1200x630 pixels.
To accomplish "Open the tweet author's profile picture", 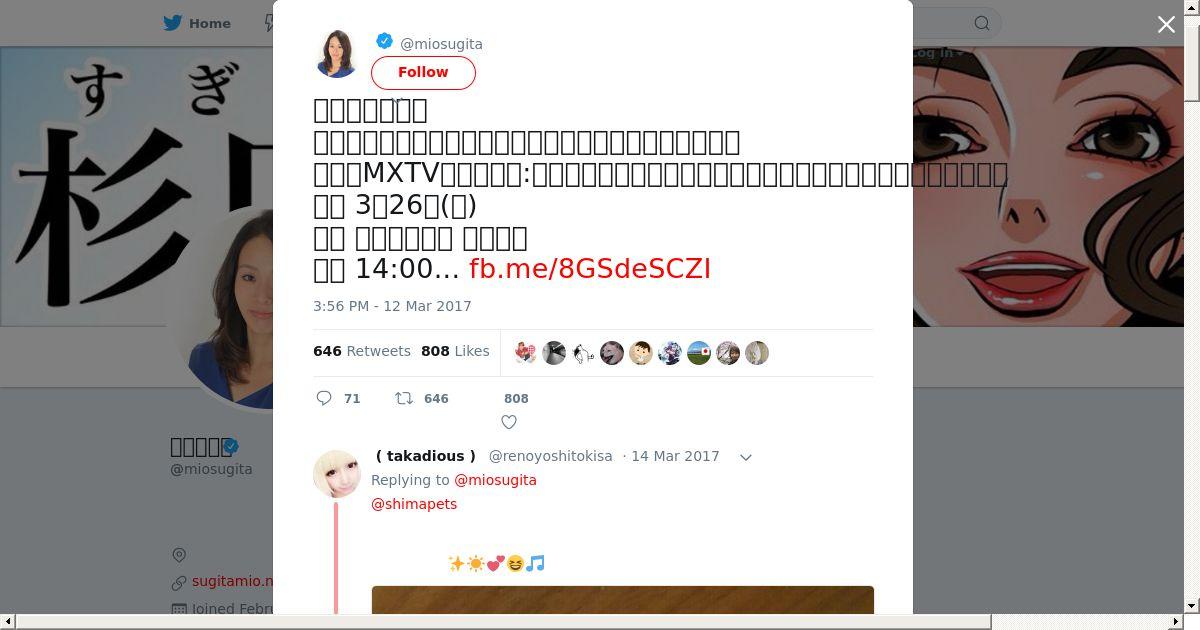I will pyautogui.click(x=337, y=54).
